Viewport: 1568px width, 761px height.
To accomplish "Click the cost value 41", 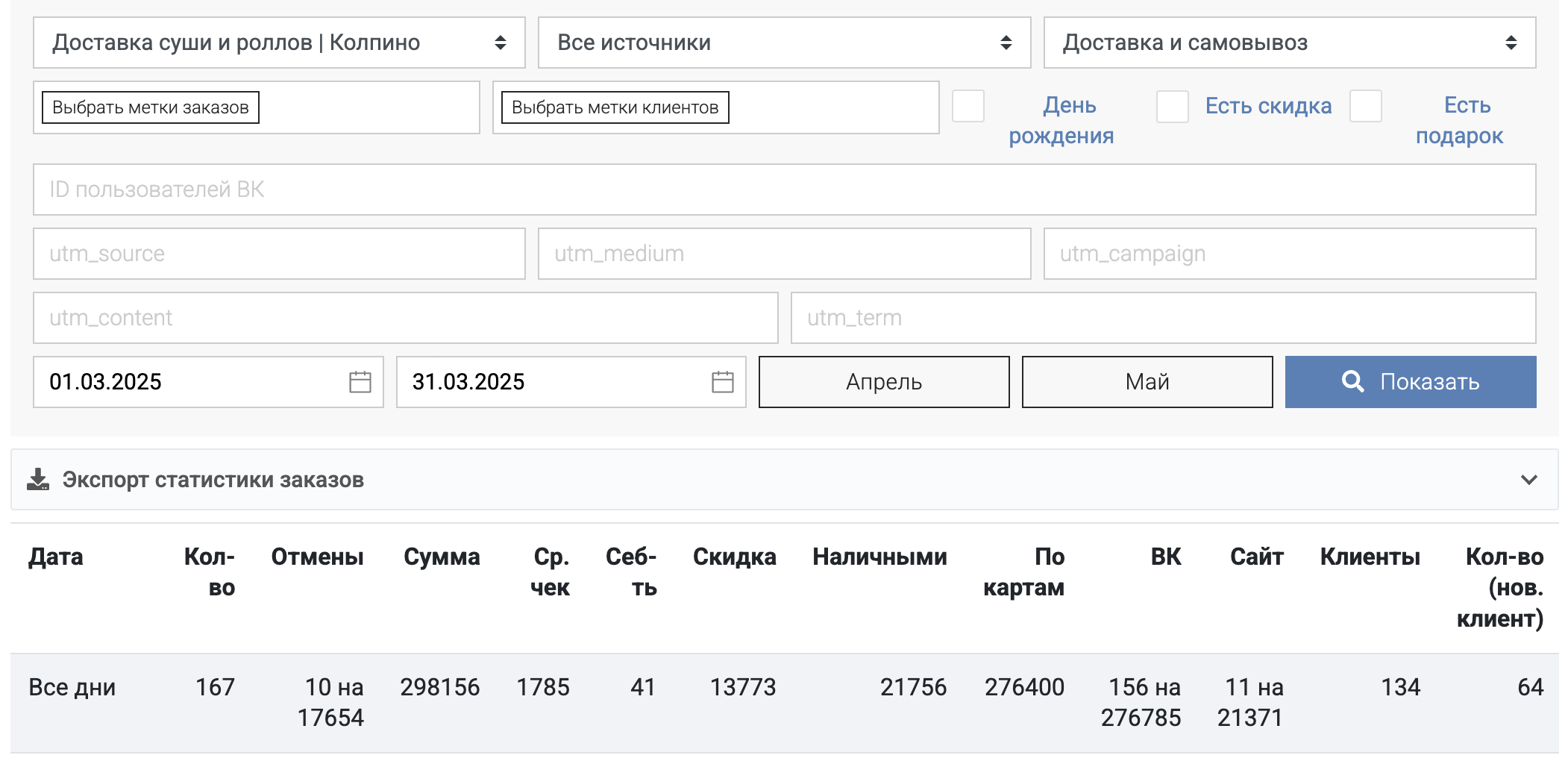I will 643,687.
